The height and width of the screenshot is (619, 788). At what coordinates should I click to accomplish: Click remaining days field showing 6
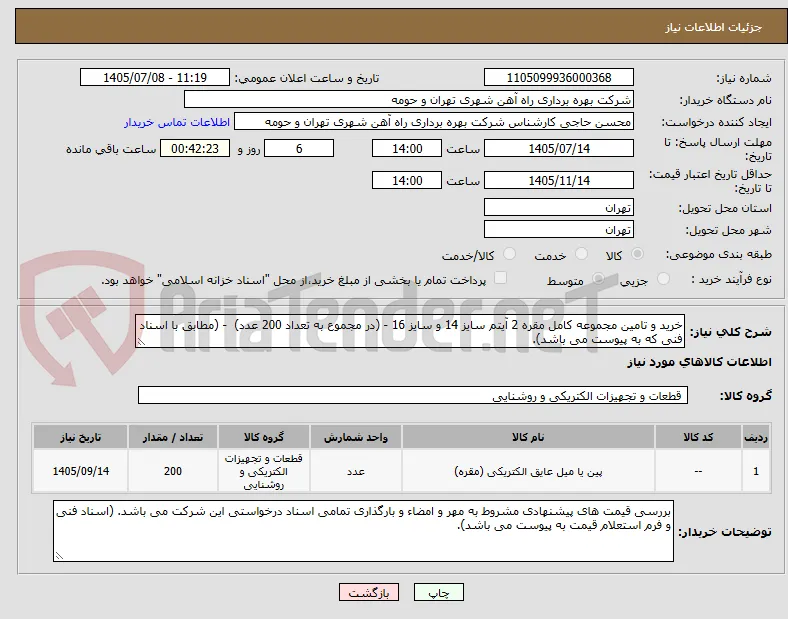pos(299,148)
